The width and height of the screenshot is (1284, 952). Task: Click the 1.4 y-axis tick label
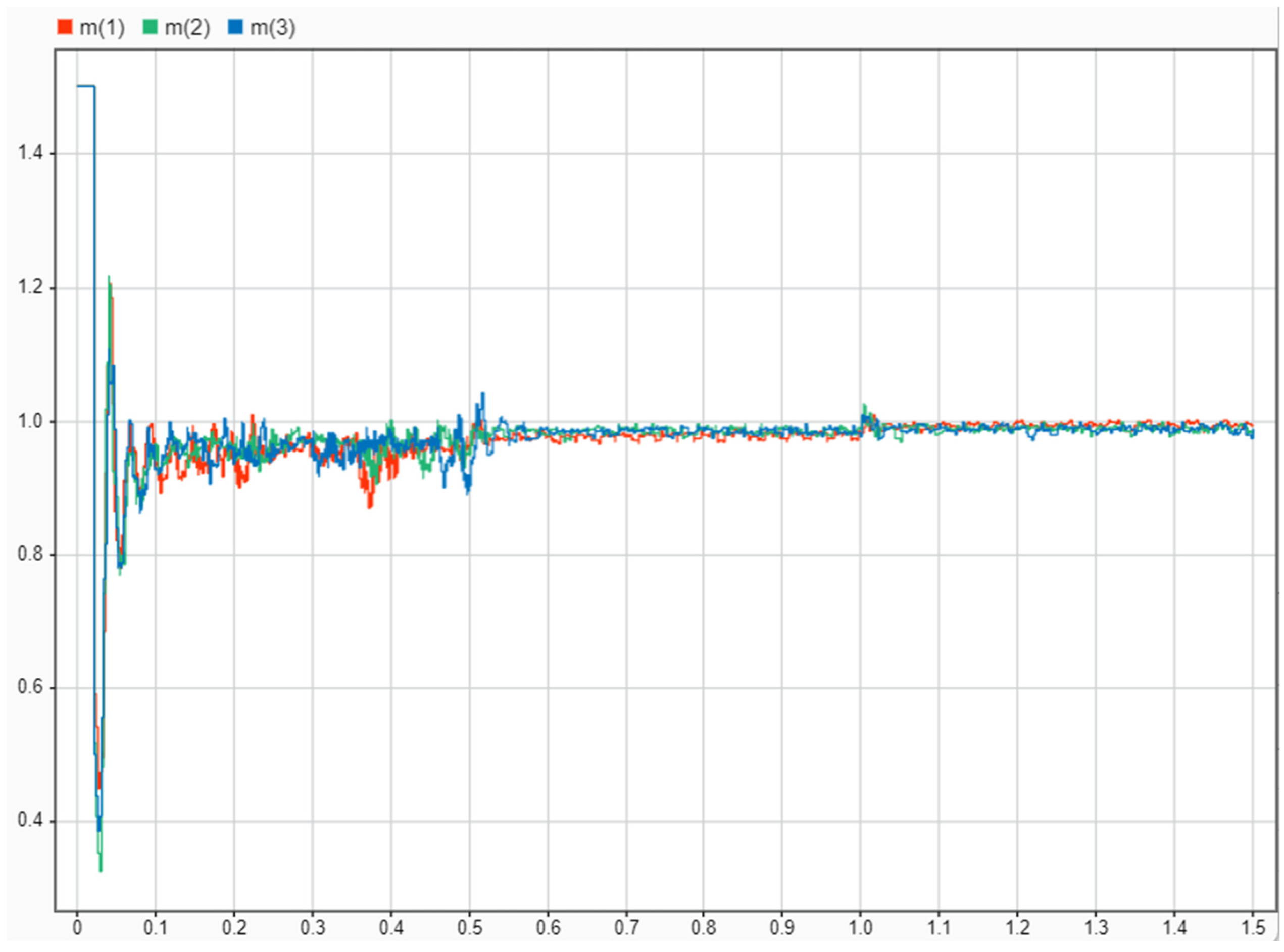tap(29, 153)
